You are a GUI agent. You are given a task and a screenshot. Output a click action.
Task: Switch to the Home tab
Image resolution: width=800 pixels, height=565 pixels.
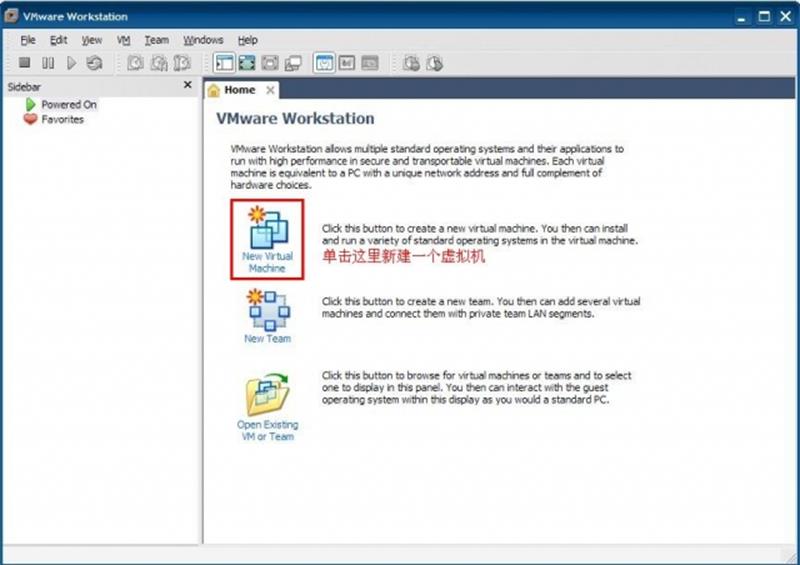point(240,90)
